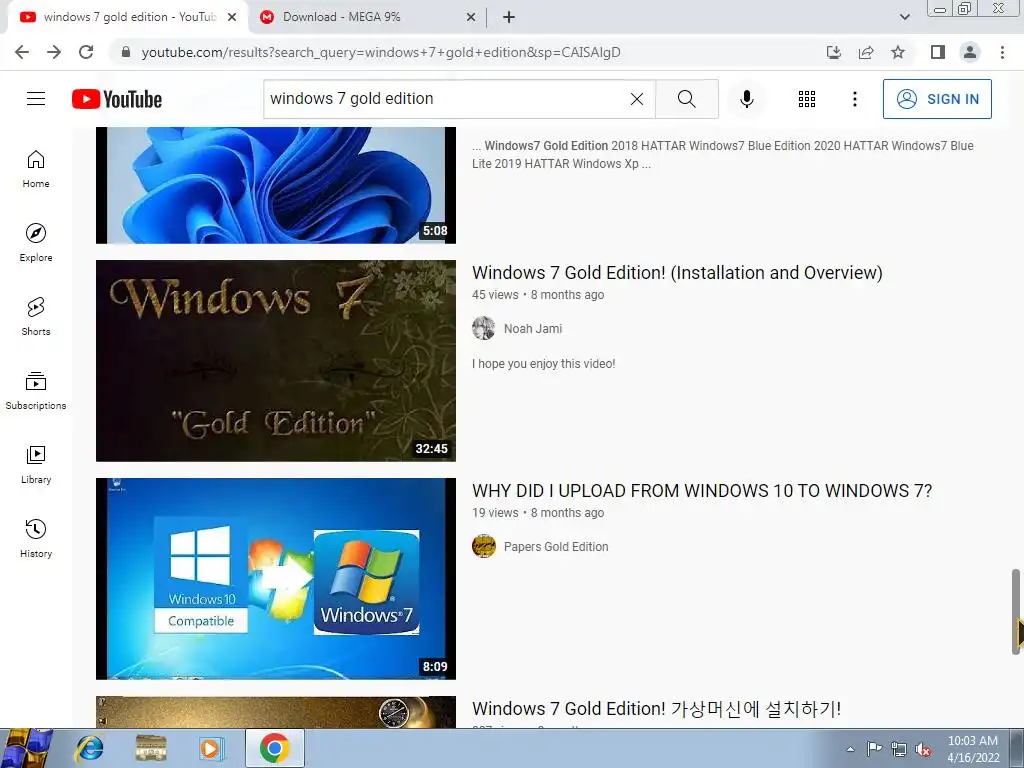1024x768 pixels.
Task: Click the Chrome taskbar icon
Action: (274, 748)
